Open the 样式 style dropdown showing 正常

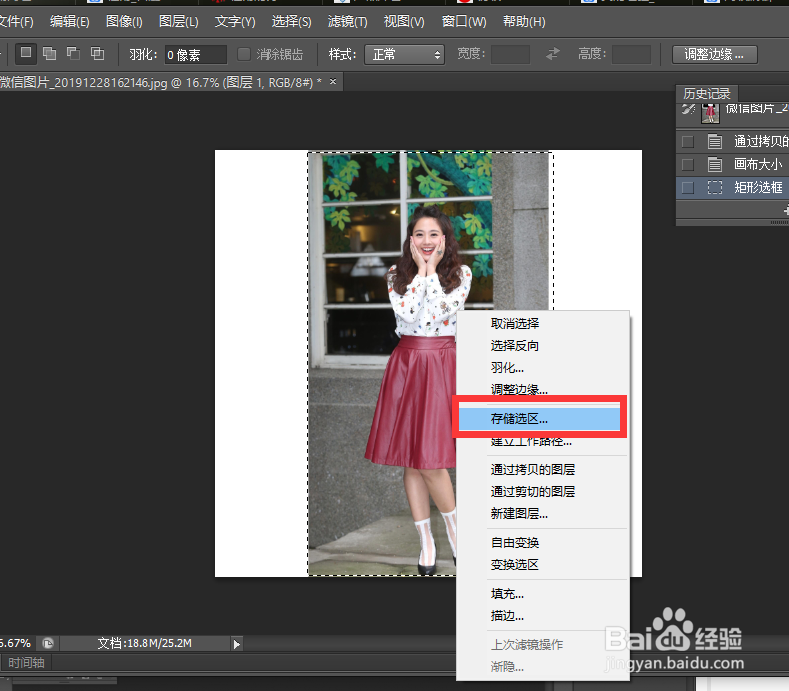point(405,54)
